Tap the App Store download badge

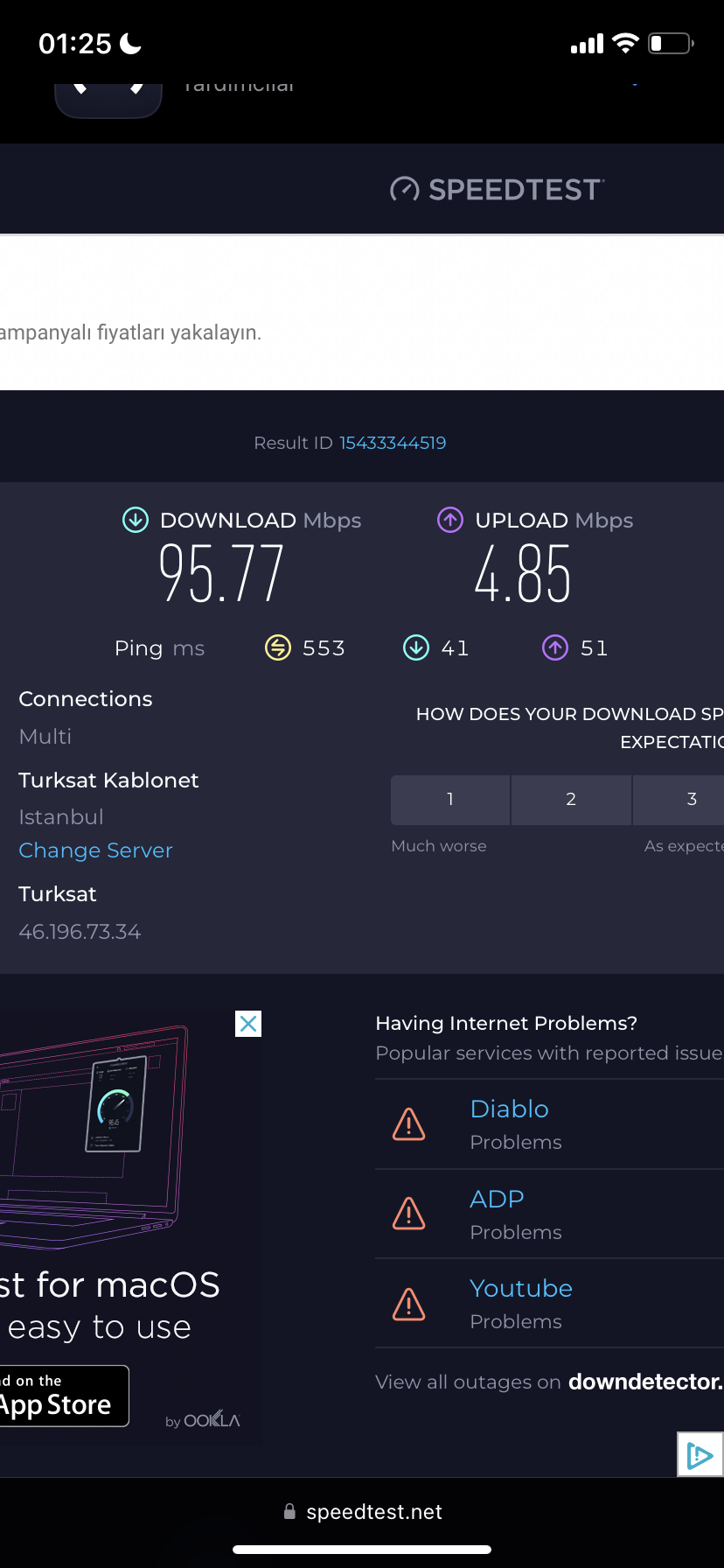coord(65,1396)
